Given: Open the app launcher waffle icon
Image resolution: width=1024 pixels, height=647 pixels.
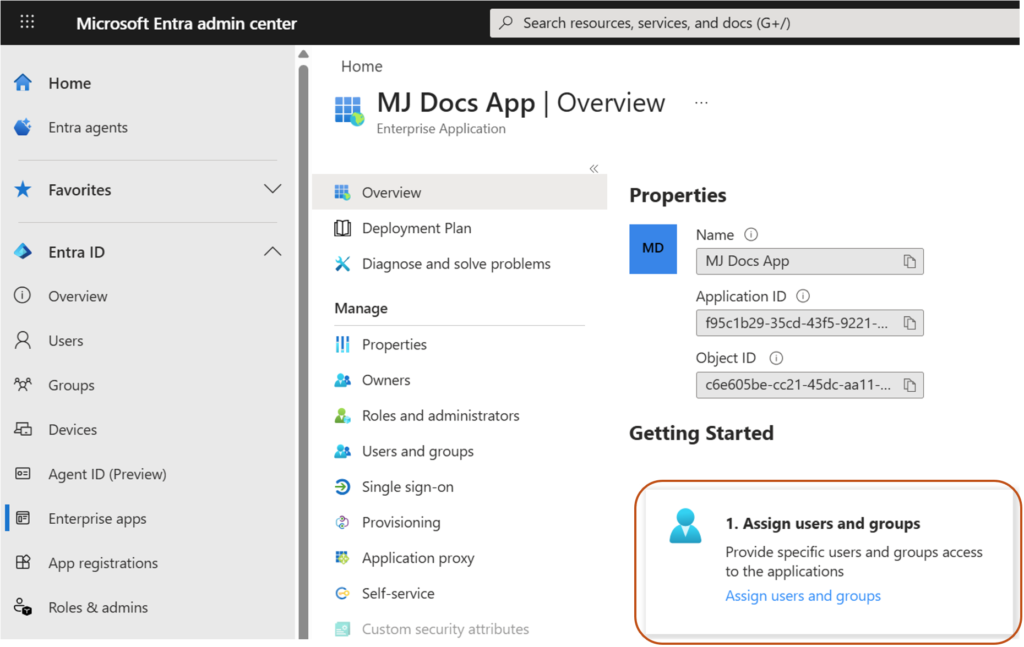Looking at the screenshot, I should (x=27, y=22).
